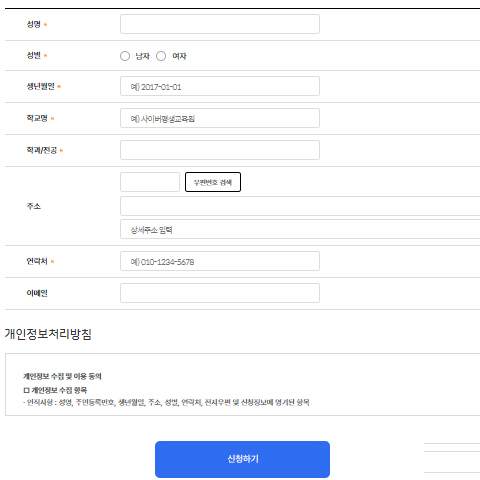The image size is (480, 480).
Task: Click the 연락처 phone number field
Action: (220, 261)
